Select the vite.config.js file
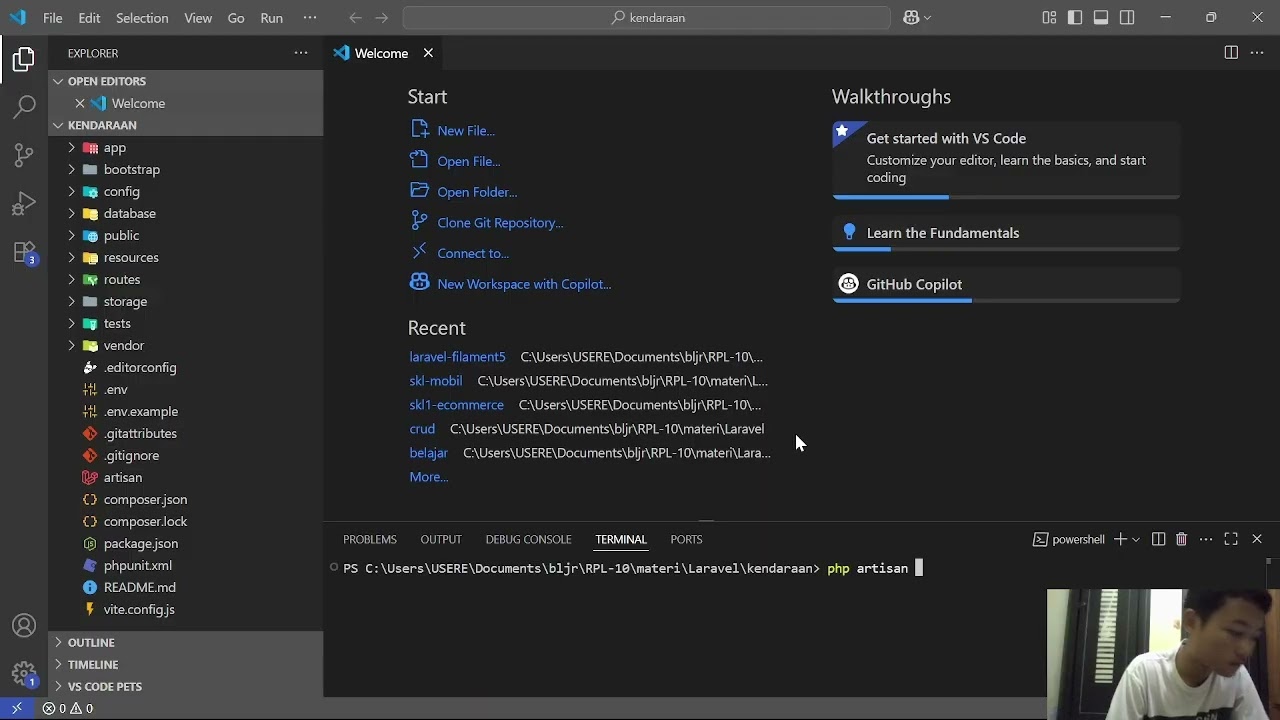This screenshot has height=720, width=1280. pos(186,609)
